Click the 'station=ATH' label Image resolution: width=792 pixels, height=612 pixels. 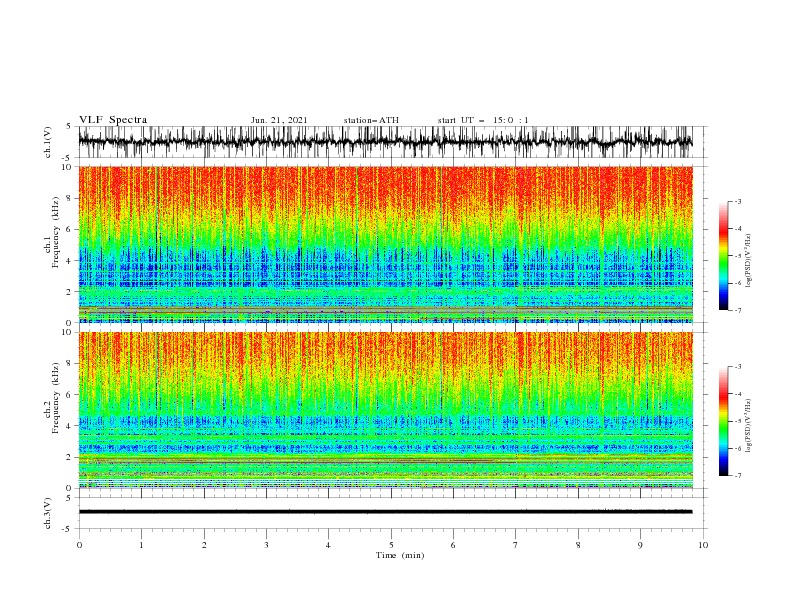tap(371, 120)
